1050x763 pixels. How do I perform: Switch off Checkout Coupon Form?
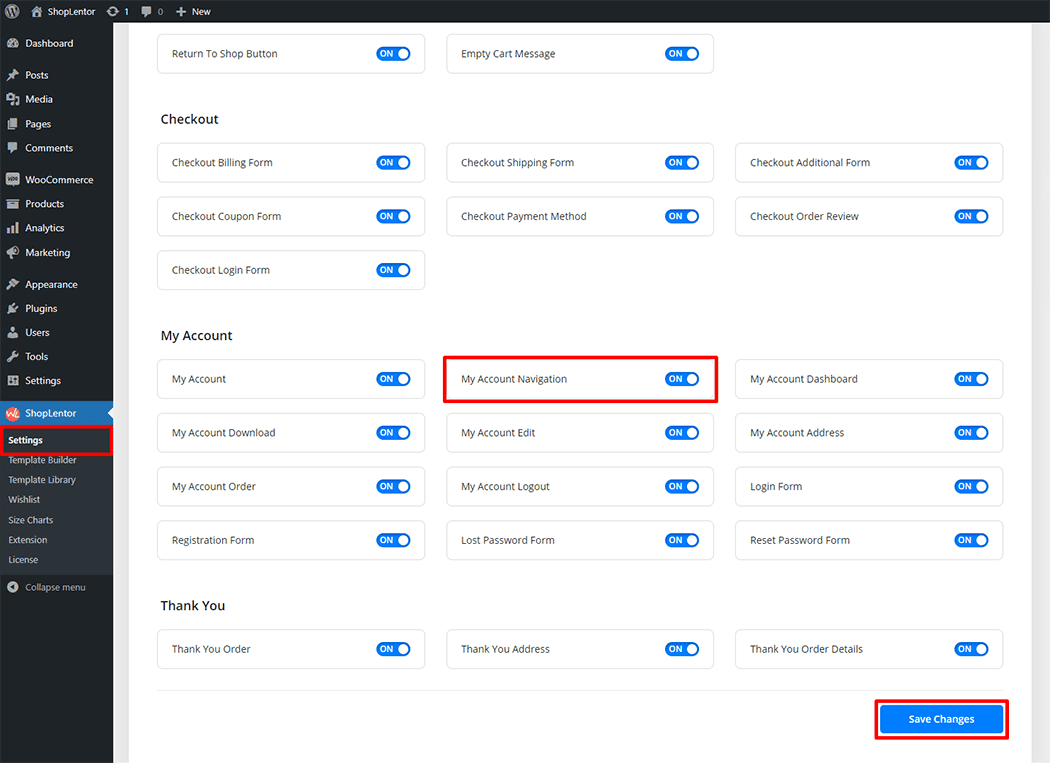click(x=393, y=216)
